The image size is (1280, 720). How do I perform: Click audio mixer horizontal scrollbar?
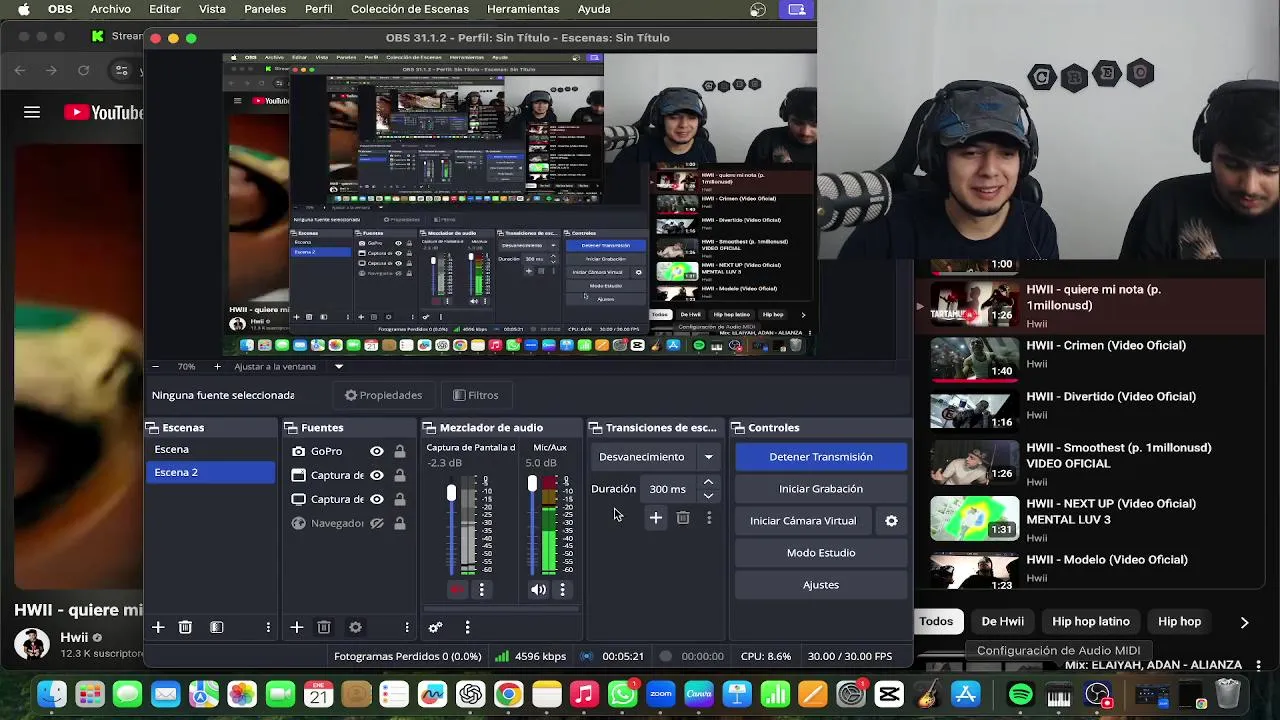click(x=501, y=608)
